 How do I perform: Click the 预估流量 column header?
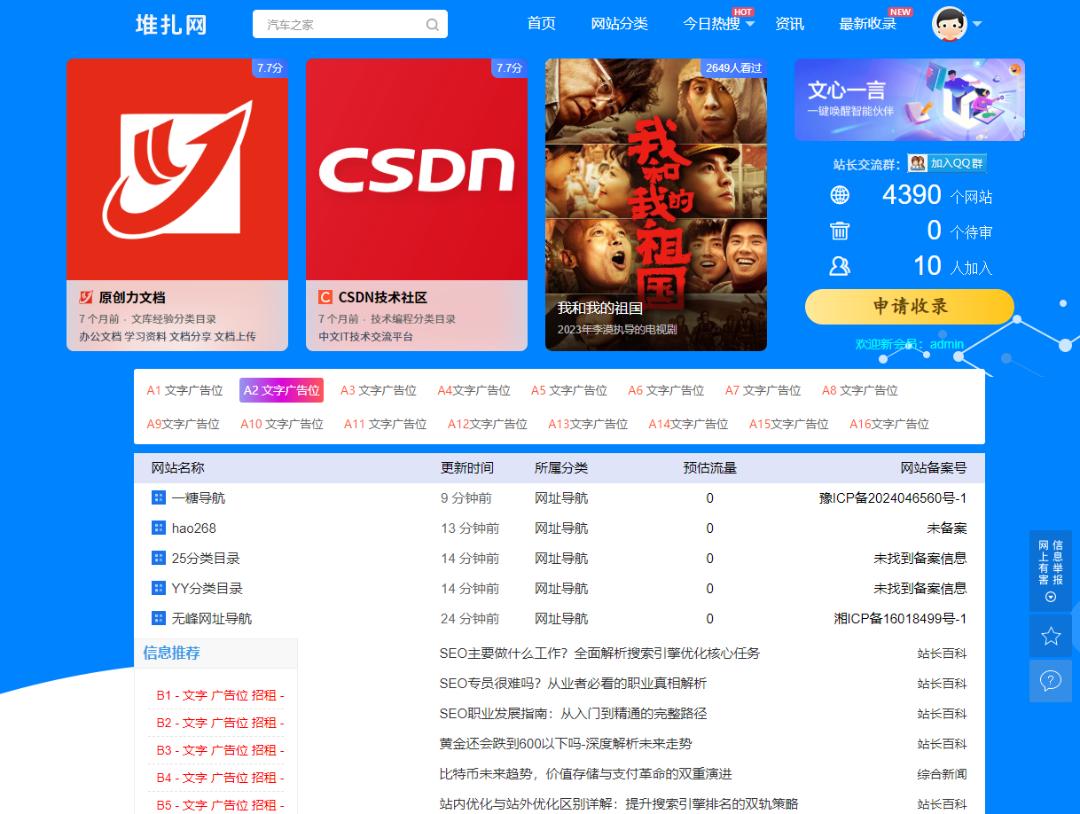[x=709, y=468]
